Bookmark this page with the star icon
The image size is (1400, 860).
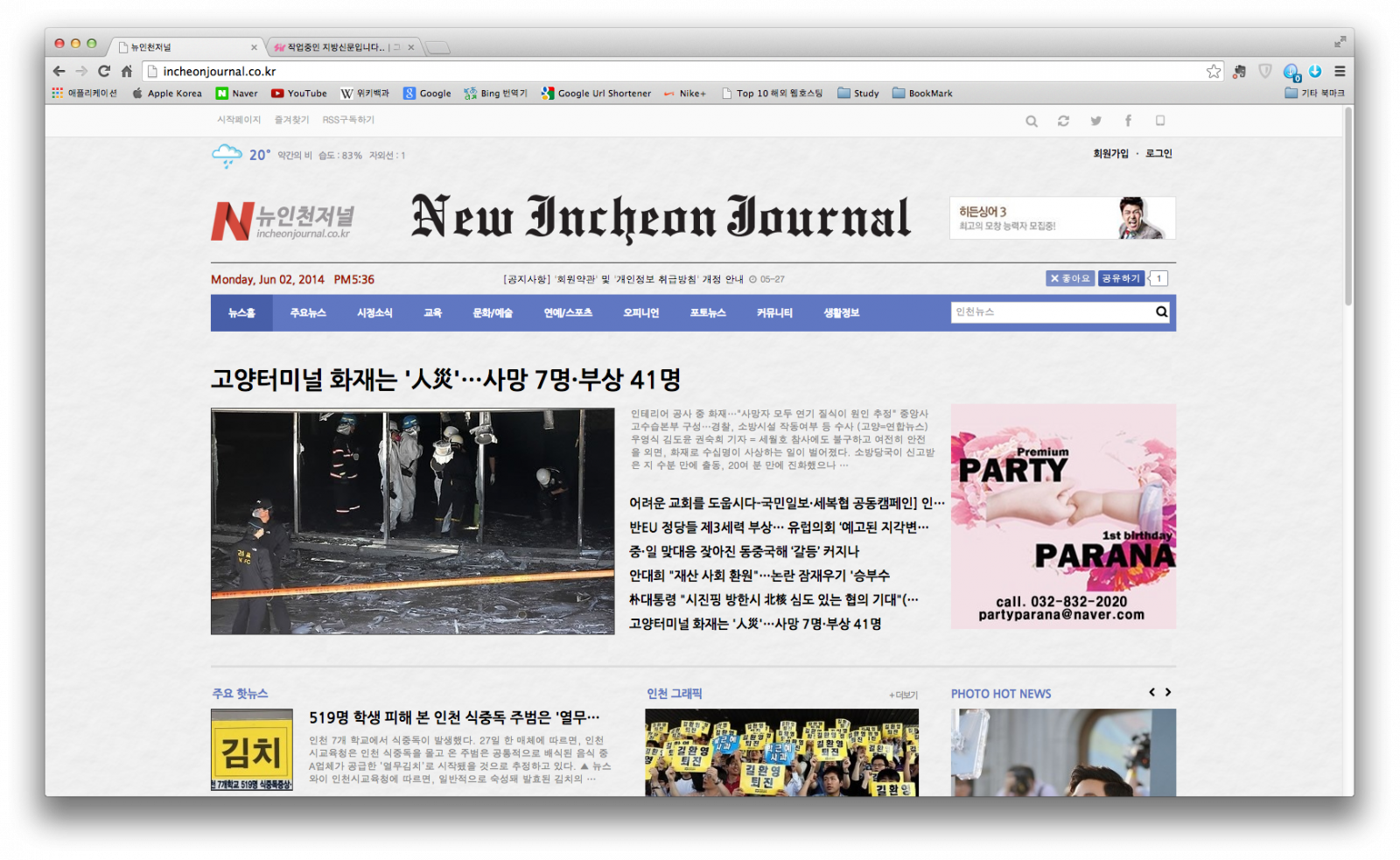click(1214, 72)
